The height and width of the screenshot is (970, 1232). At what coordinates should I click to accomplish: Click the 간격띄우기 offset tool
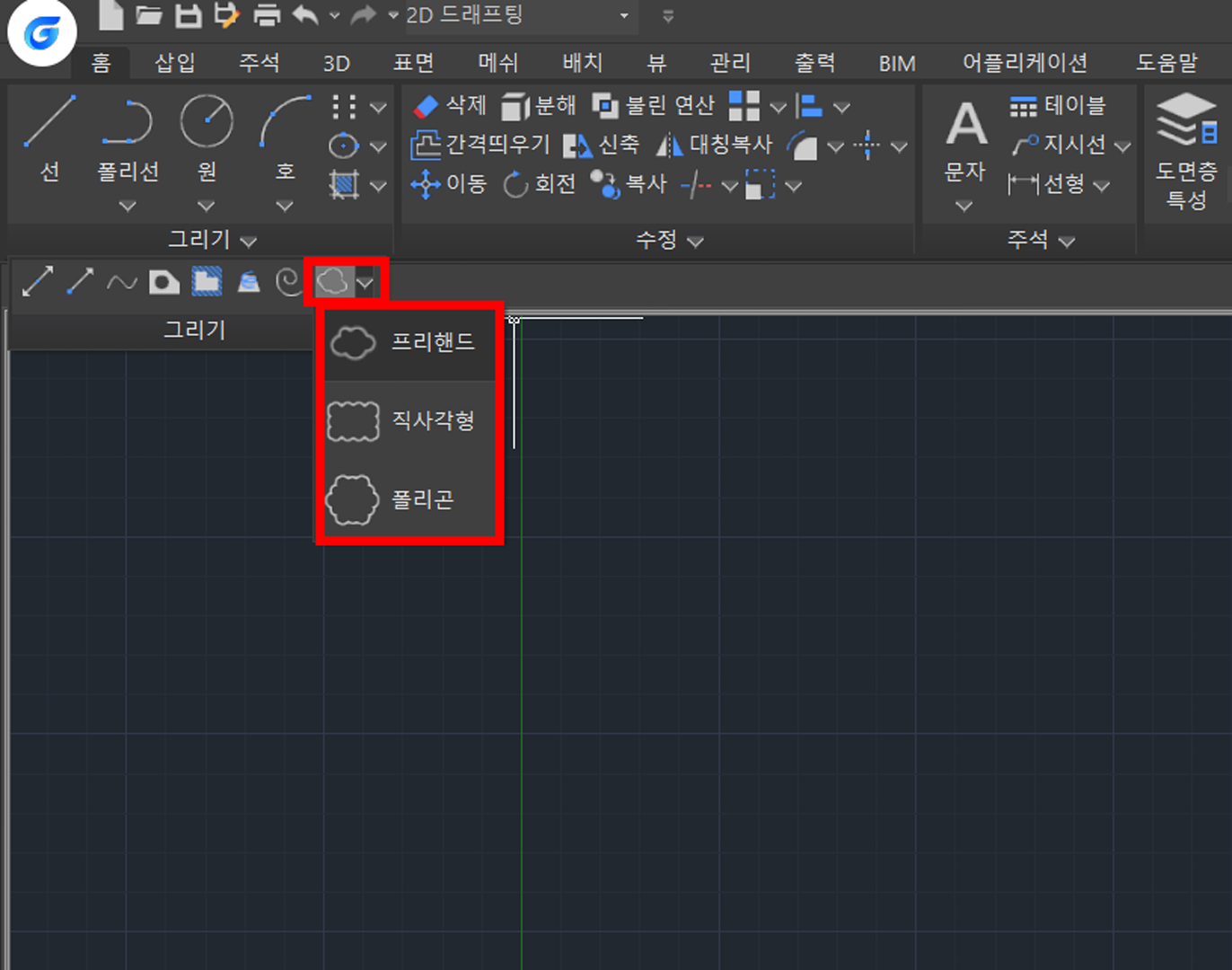[x=480, y=145]
